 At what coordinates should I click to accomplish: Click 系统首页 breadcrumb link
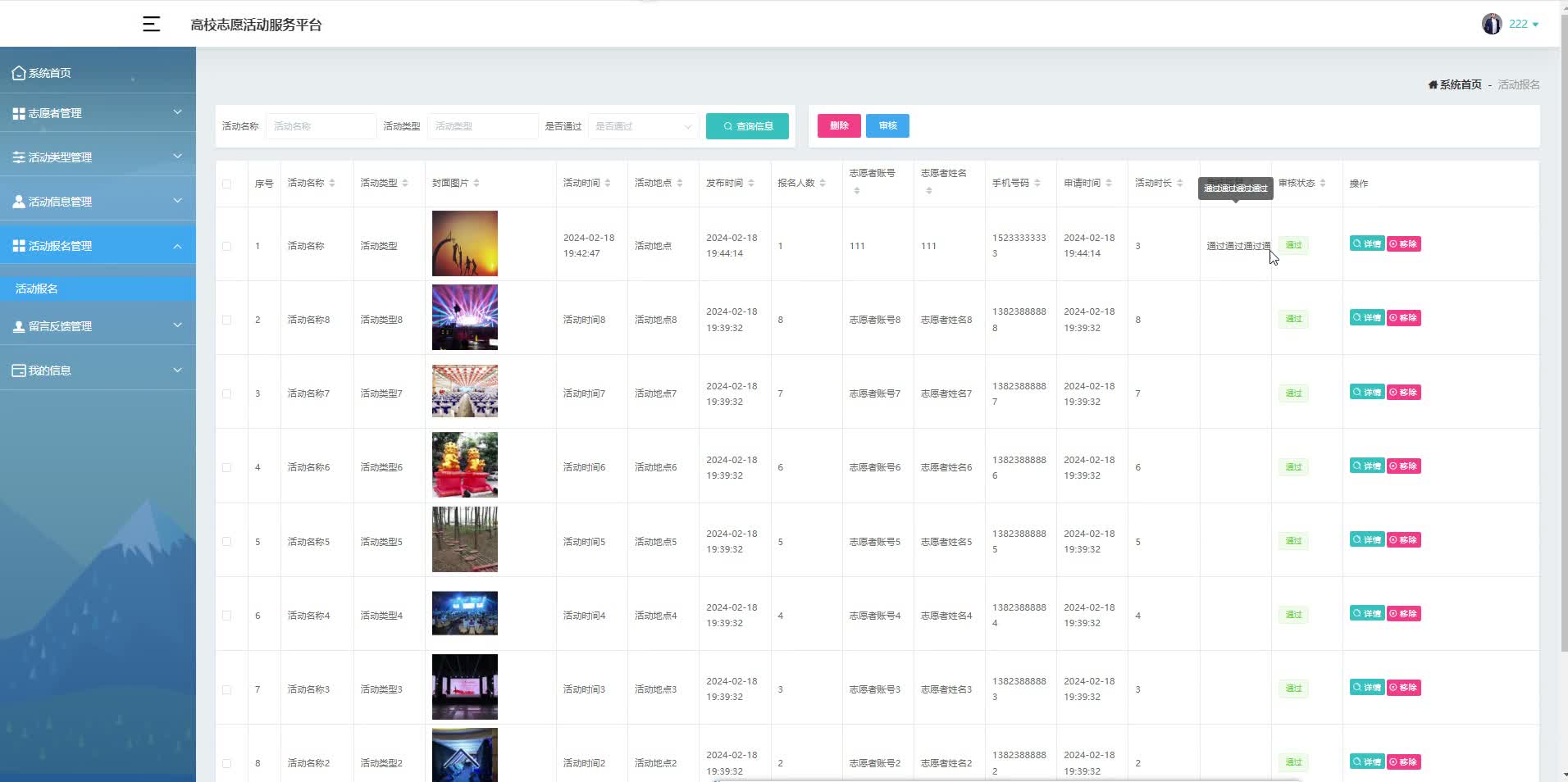[x=1461, y=84]
